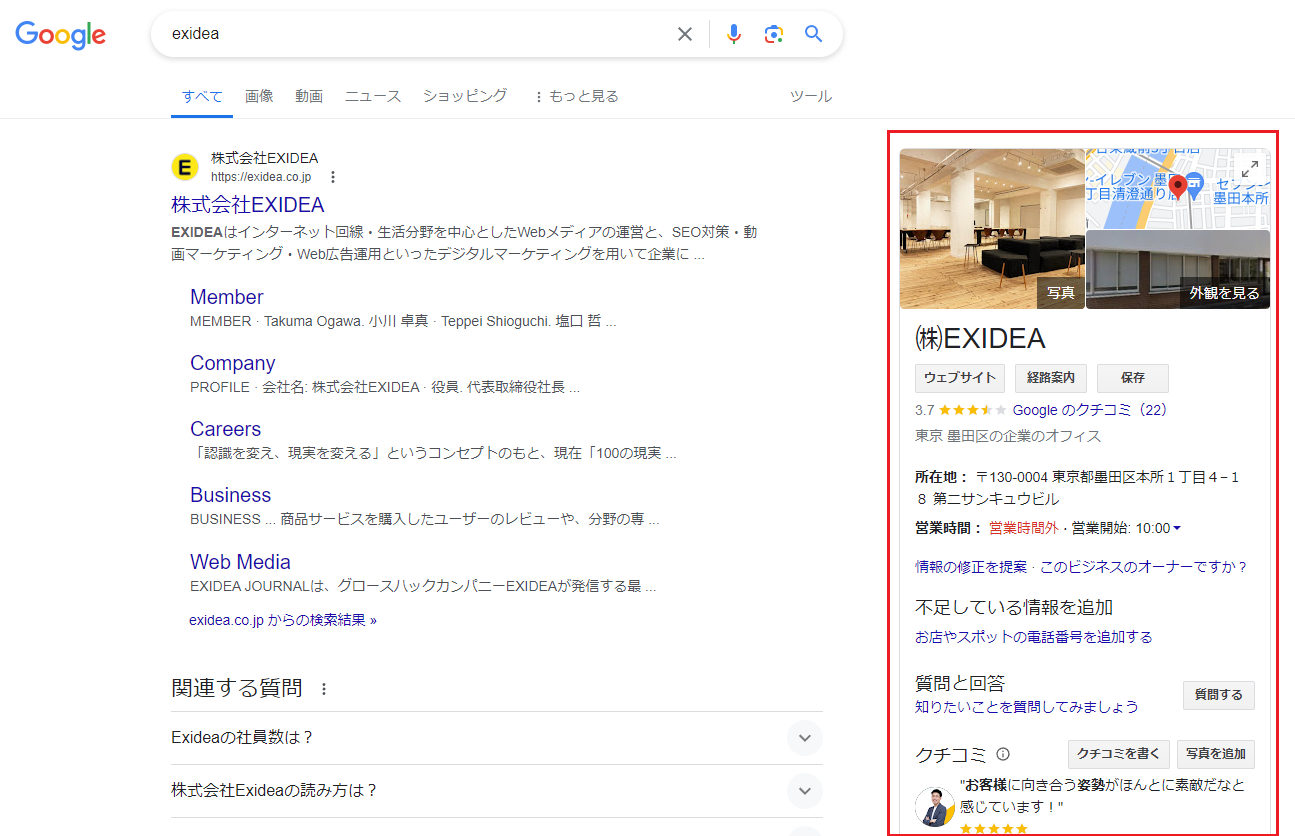Open the もっと見る search menu
Image resolution: width=1295 pixels, height=836 pixels.
click(575, 96)
